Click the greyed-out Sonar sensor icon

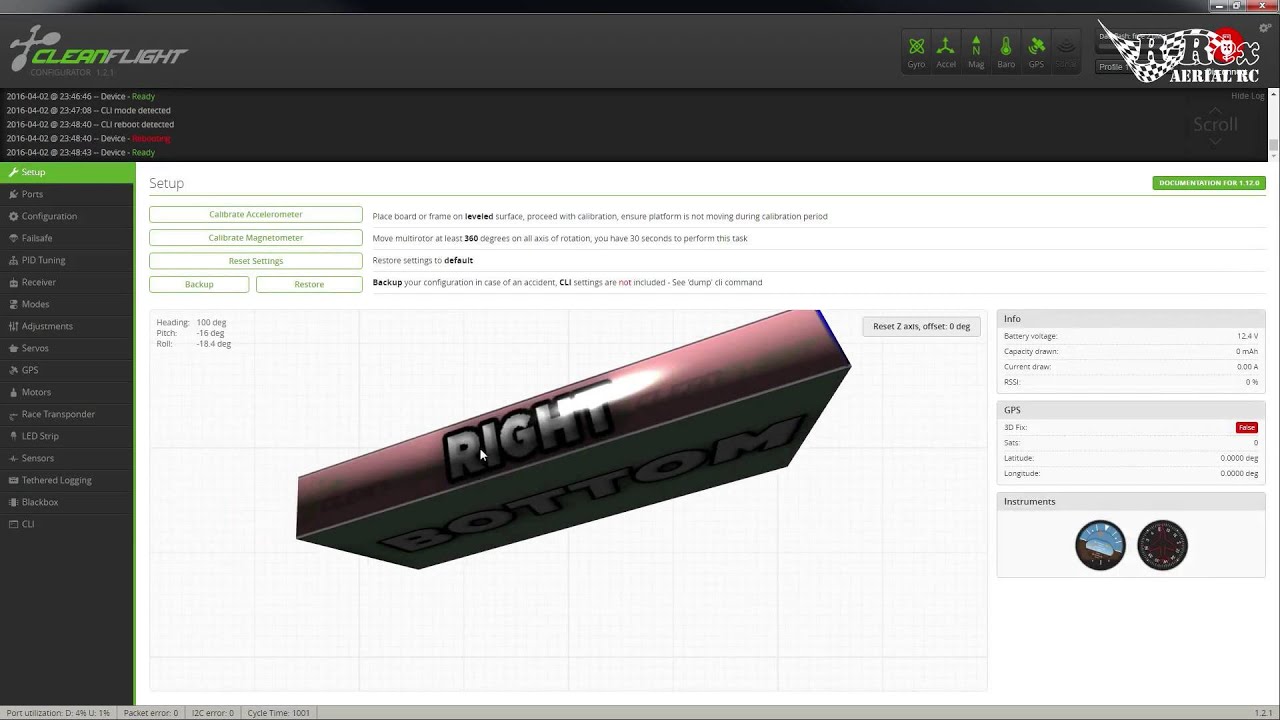(1066, 52)
